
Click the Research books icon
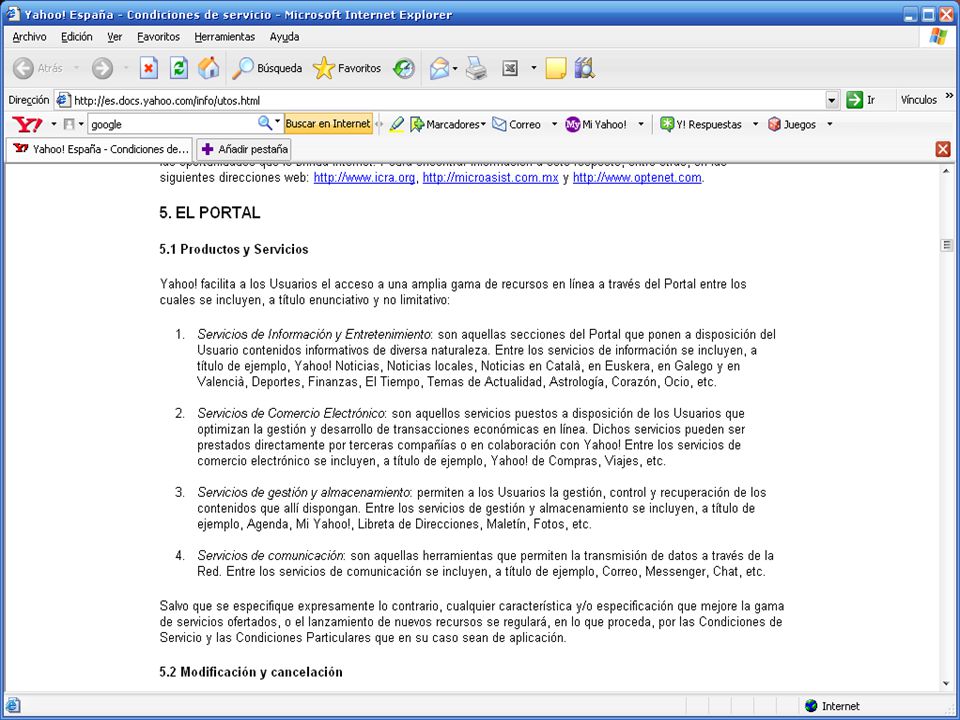pos(585,68)
